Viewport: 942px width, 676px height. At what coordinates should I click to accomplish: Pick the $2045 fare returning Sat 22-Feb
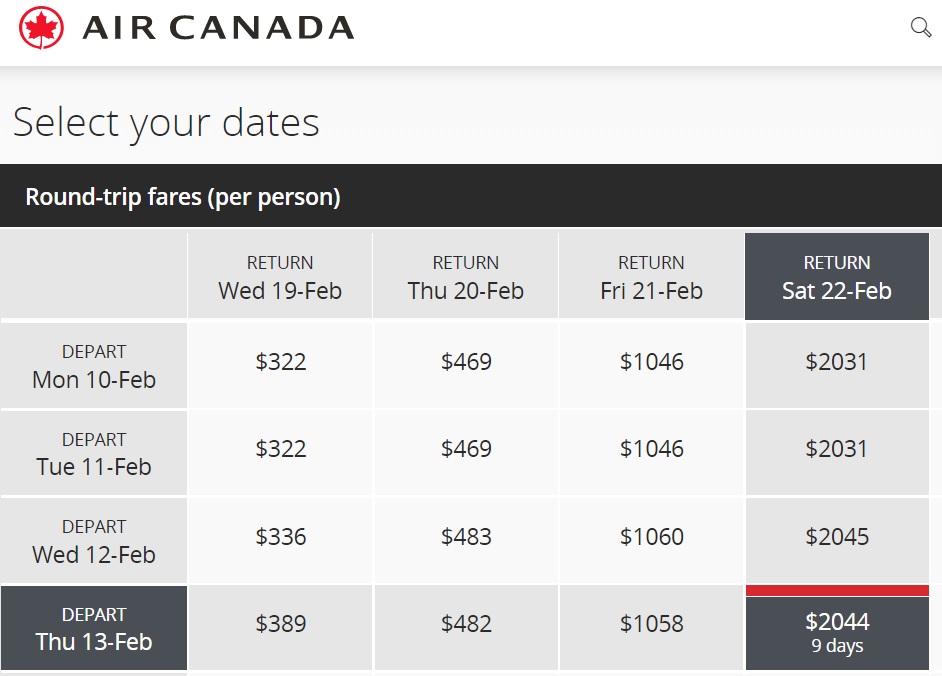click(x=837, y=540)
